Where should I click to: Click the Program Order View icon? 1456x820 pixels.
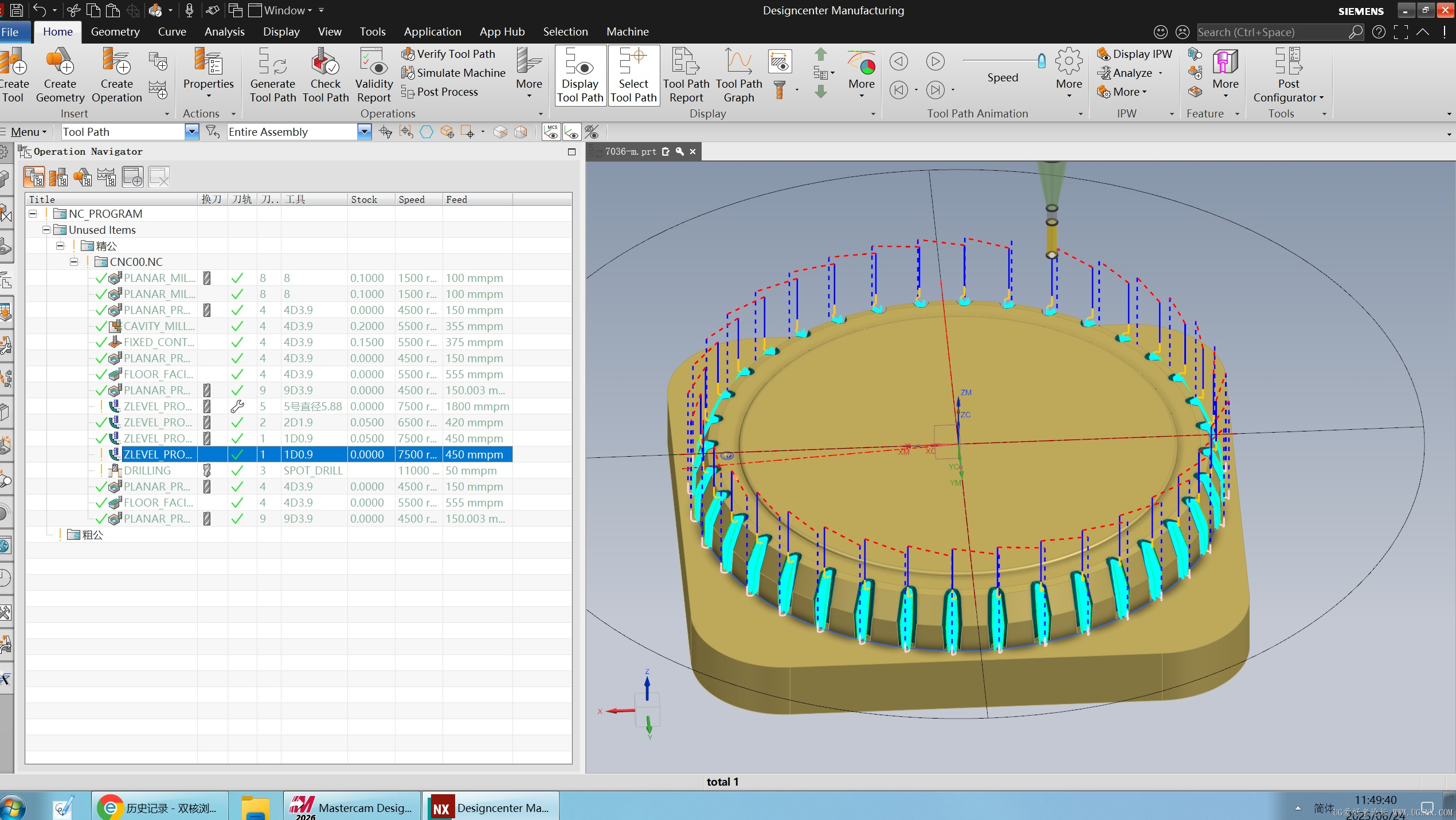click(34, 178)
